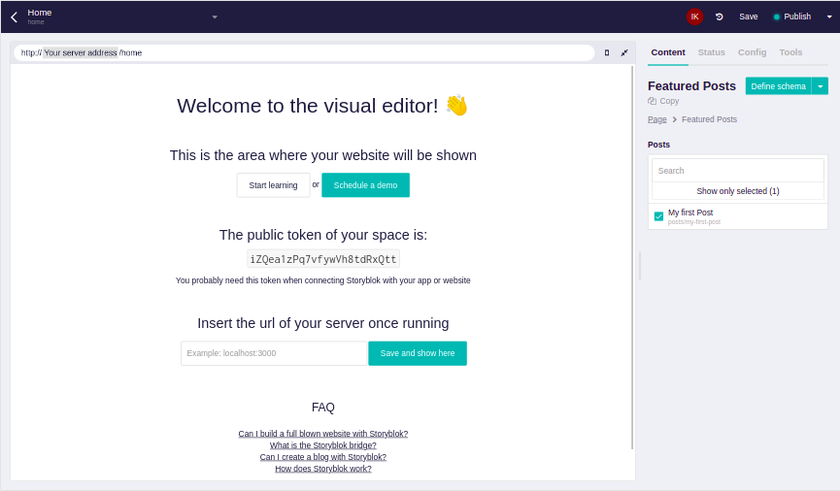This screenshot has height=491, width=840.
Task: Select the Featured Posts breadcrumb text
Action: click(709, 119)
